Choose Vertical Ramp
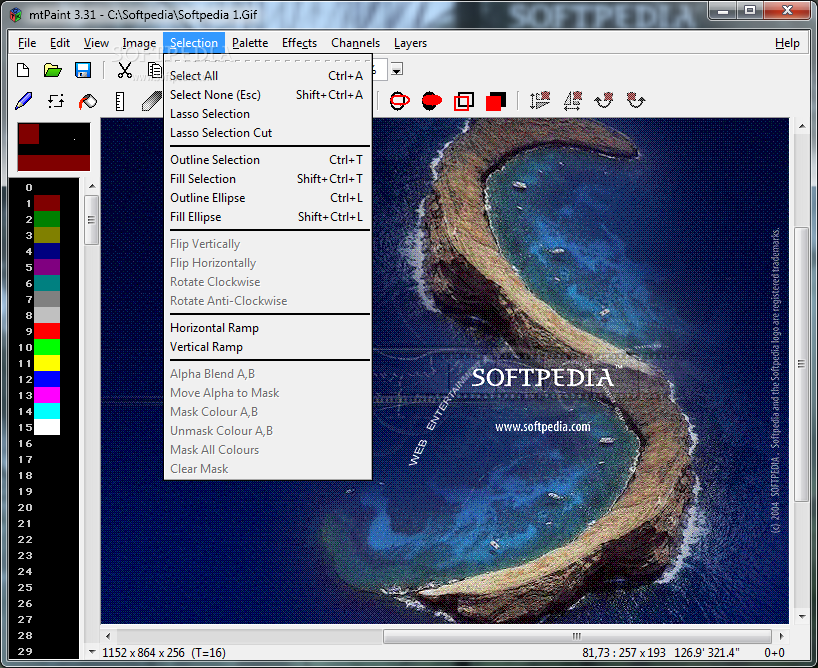Screen dimensions: 818x668 (x=267, y=347)
